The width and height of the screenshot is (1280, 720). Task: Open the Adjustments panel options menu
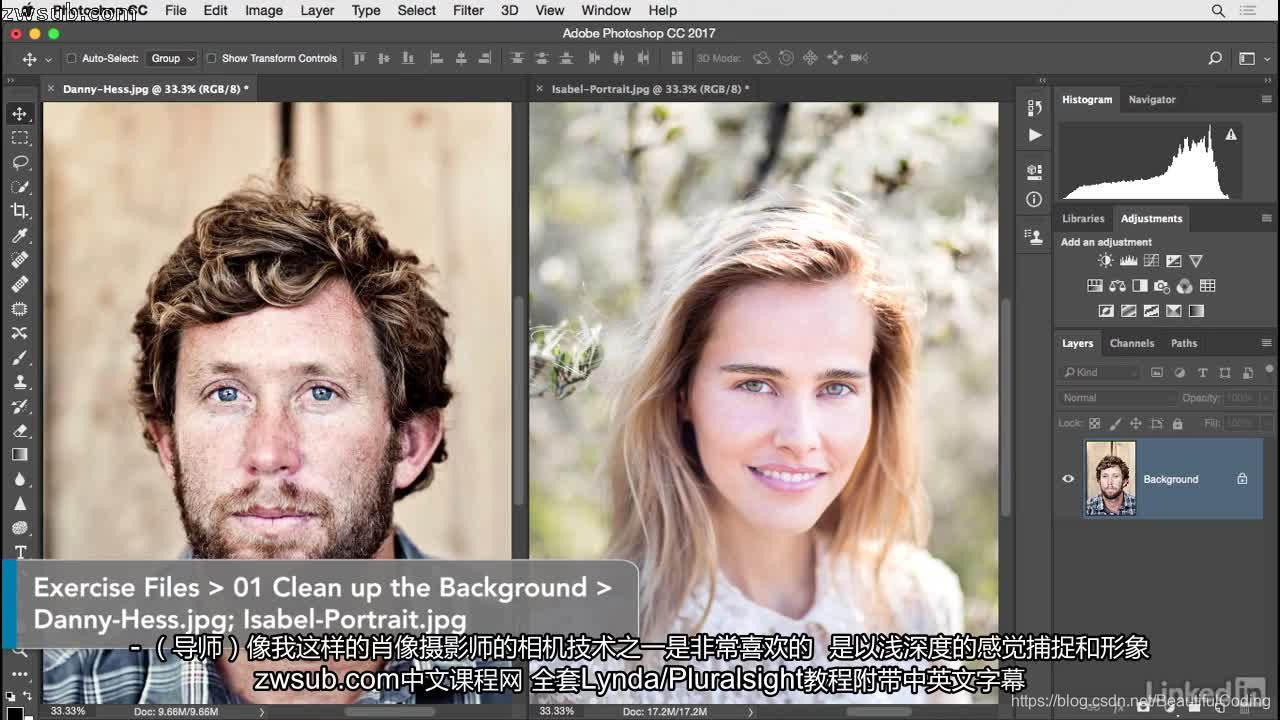[1266, 218]
